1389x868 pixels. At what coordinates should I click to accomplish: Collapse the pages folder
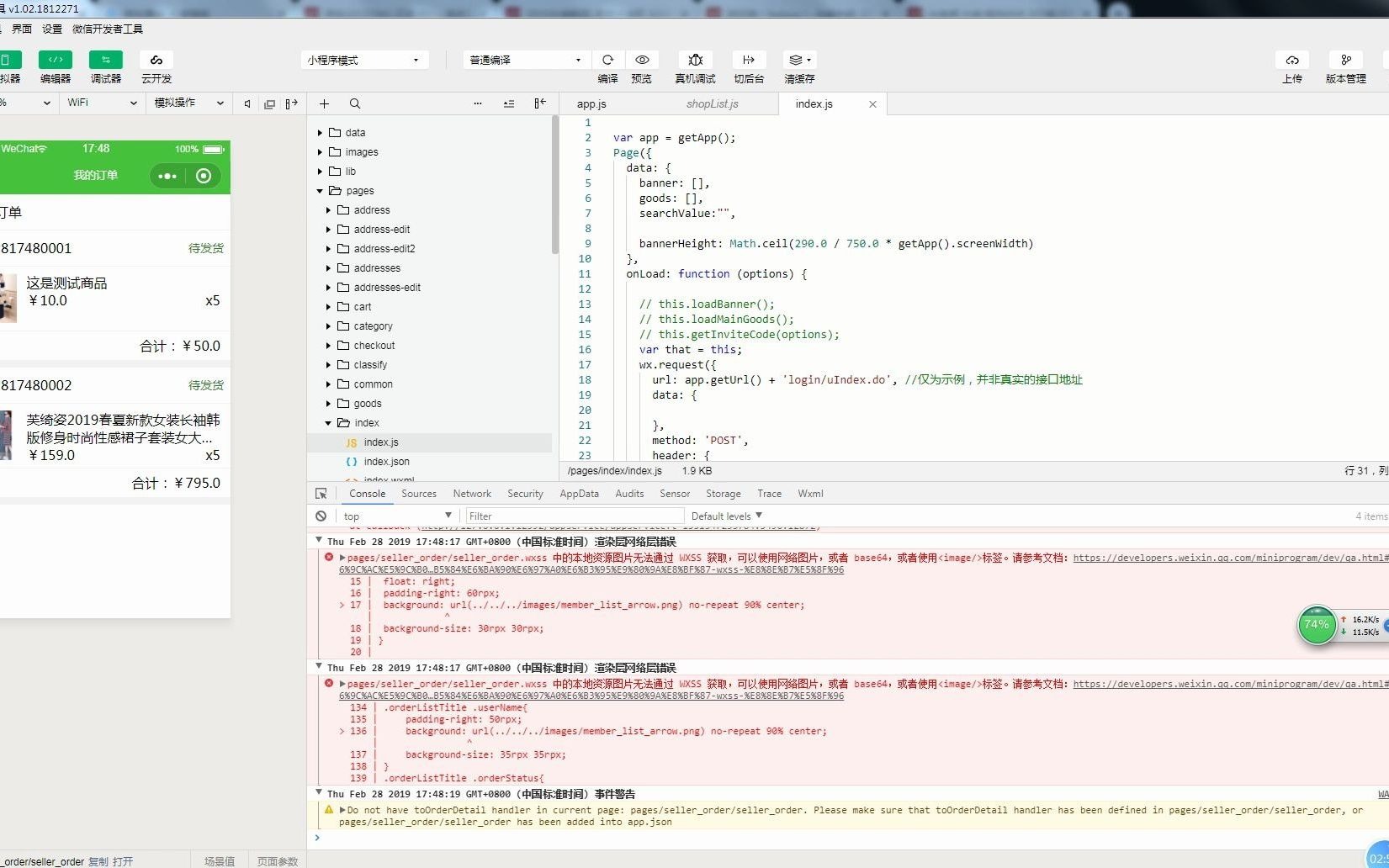click(320, 190)
